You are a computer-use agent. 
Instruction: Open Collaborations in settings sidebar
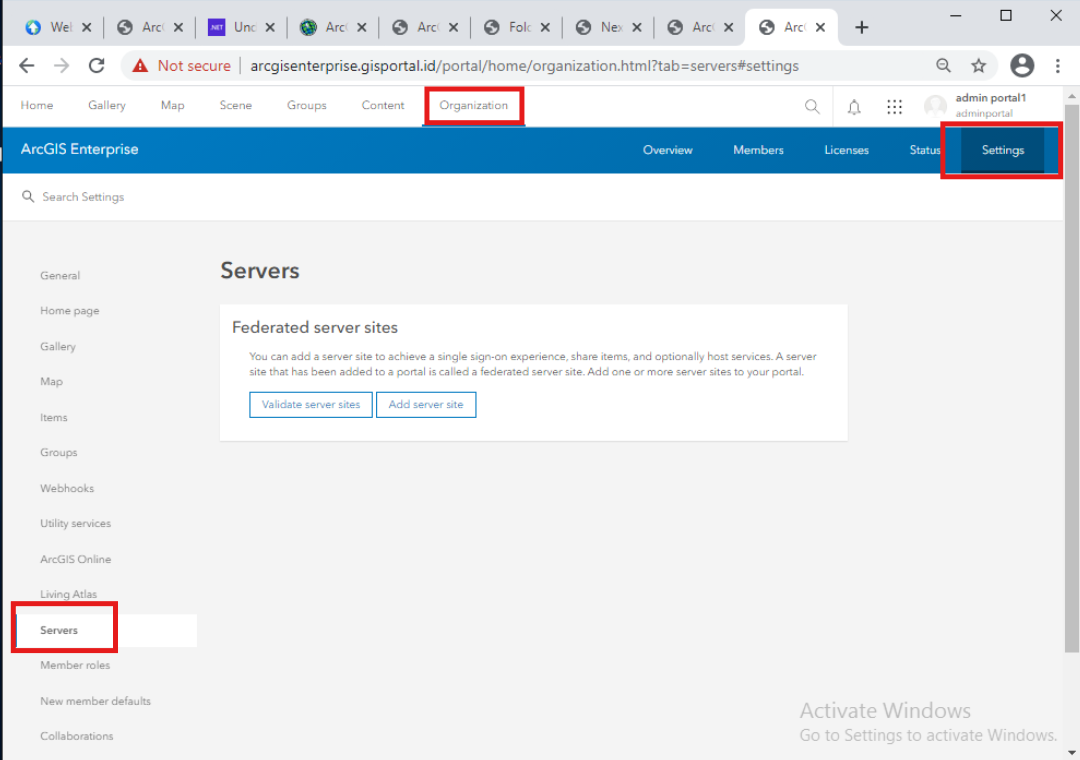coord(76,737)
